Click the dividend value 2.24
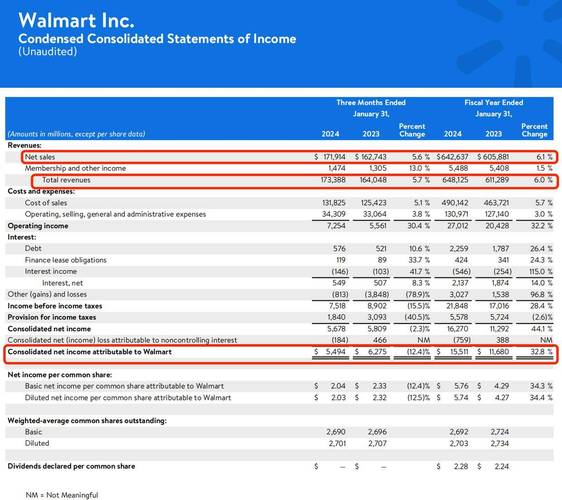 point(502,466)
